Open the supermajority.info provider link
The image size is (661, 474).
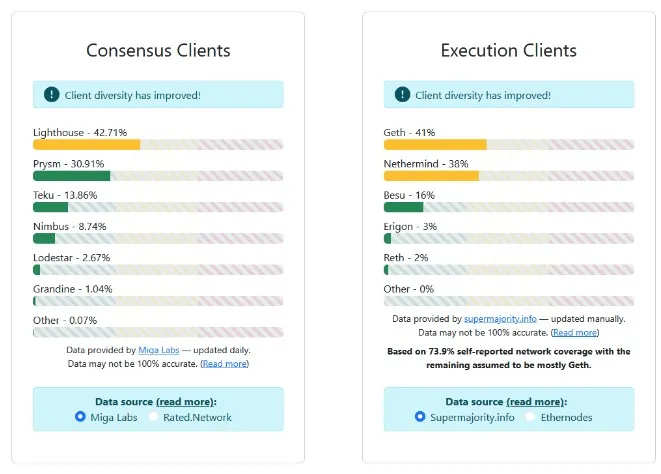(507, 318)
